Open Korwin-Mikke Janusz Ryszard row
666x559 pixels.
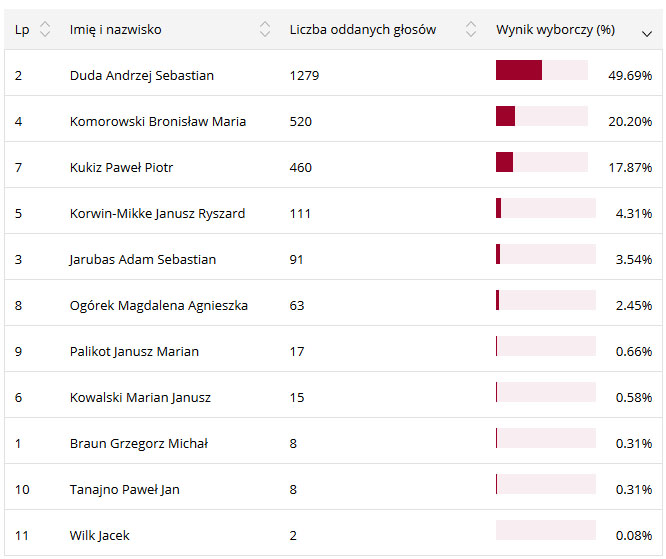pyautogui.click(x=157, y=213)
